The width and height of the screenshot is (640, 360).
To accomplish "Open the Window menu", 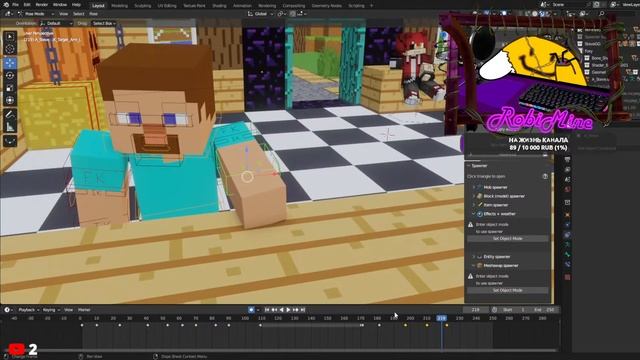I will tap(60, 5).
